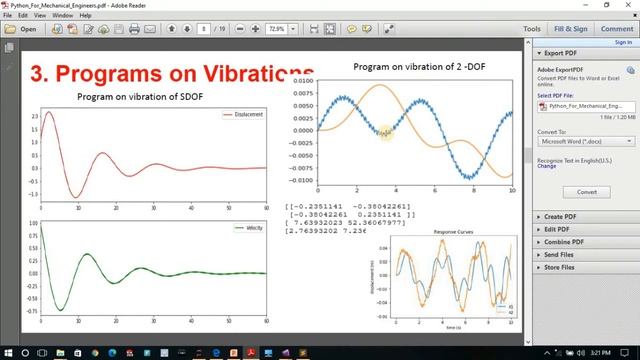This screenshot has height=360, width=640.
Task: Open File Explorer from the taskbar
Action: click(x=60, y=353)
